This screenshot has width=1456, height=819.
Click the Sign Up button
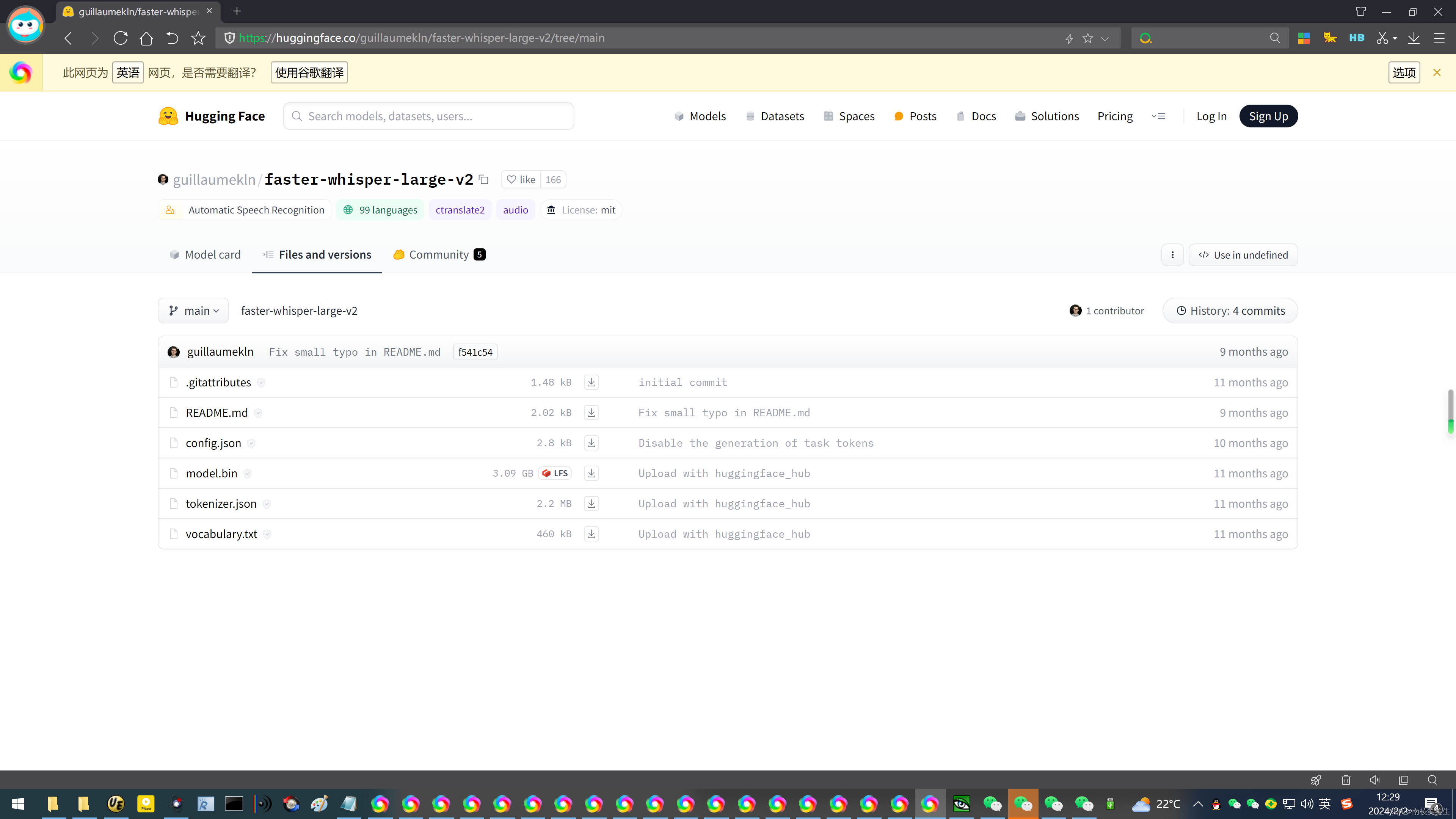point(1268,116)
